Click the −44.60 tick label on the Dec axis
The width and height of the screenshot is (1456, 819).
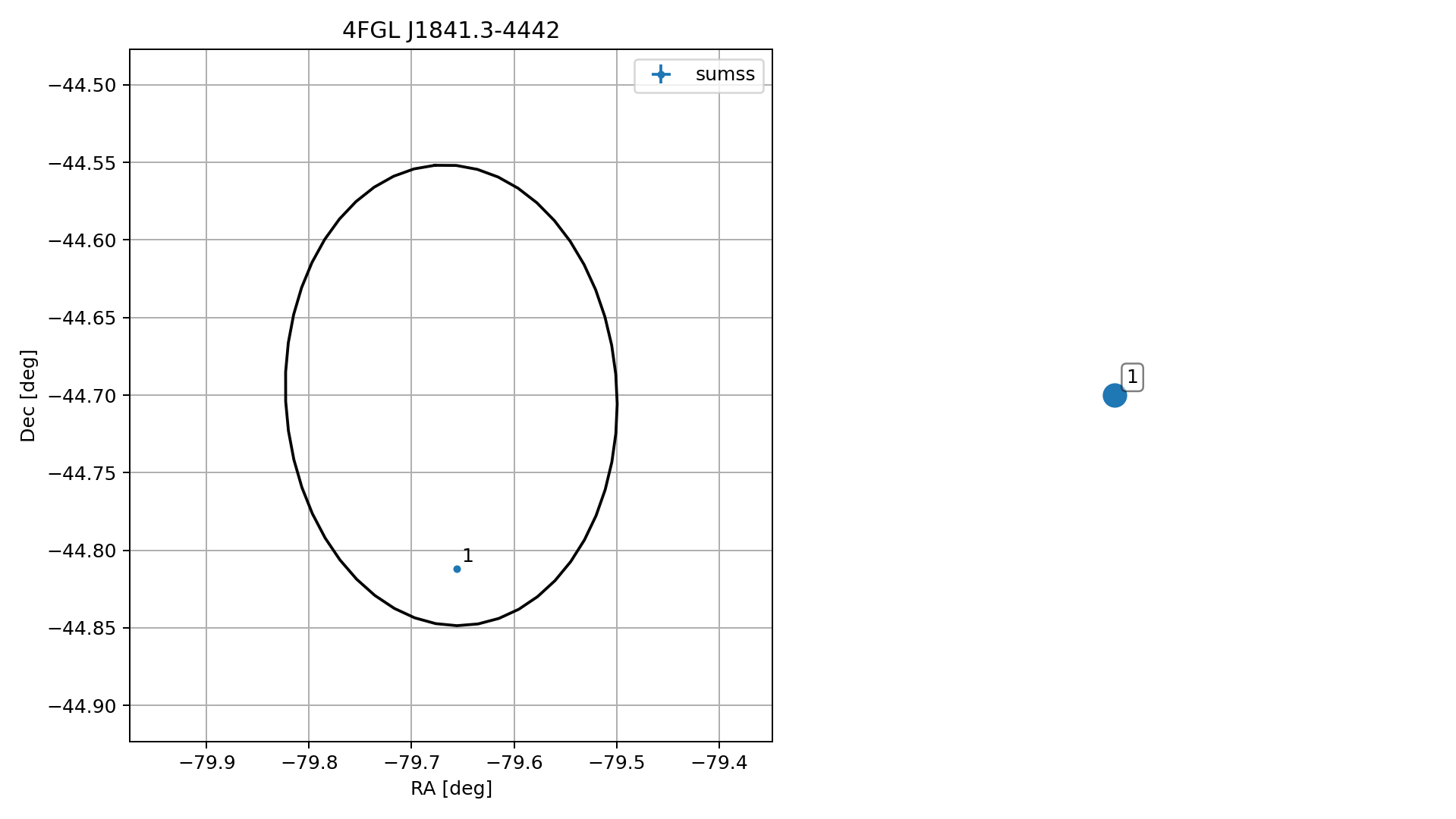pyautogui.click(x=82, y=240)
